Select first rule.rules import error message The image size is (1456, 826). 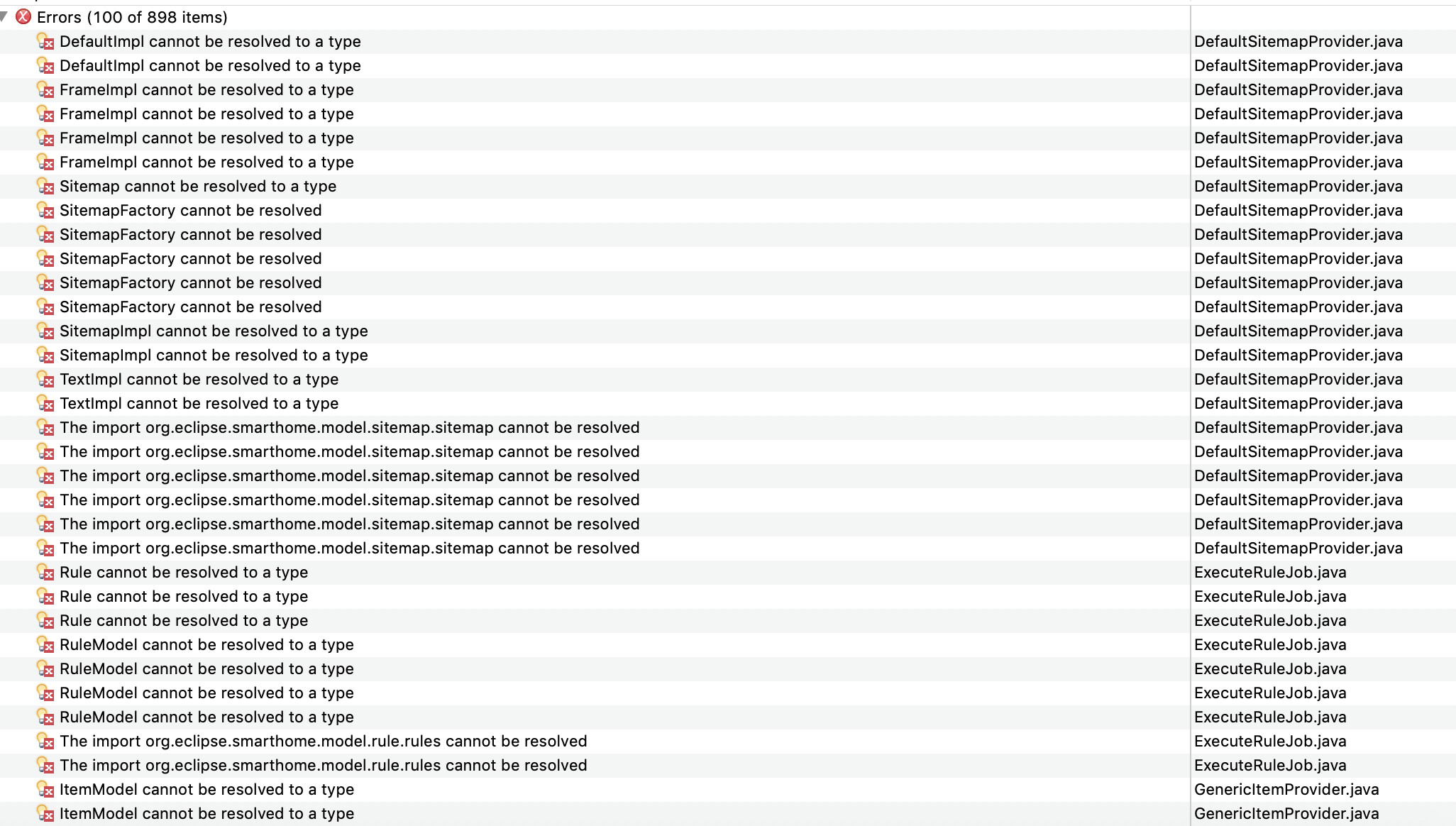(x=323, y=742)
